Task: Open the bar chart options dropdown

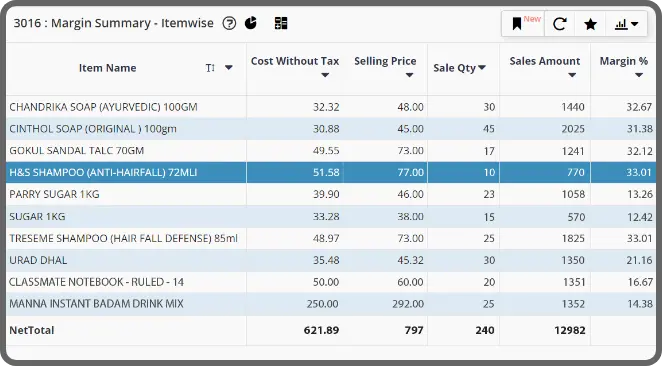Action: coord(626,24)
